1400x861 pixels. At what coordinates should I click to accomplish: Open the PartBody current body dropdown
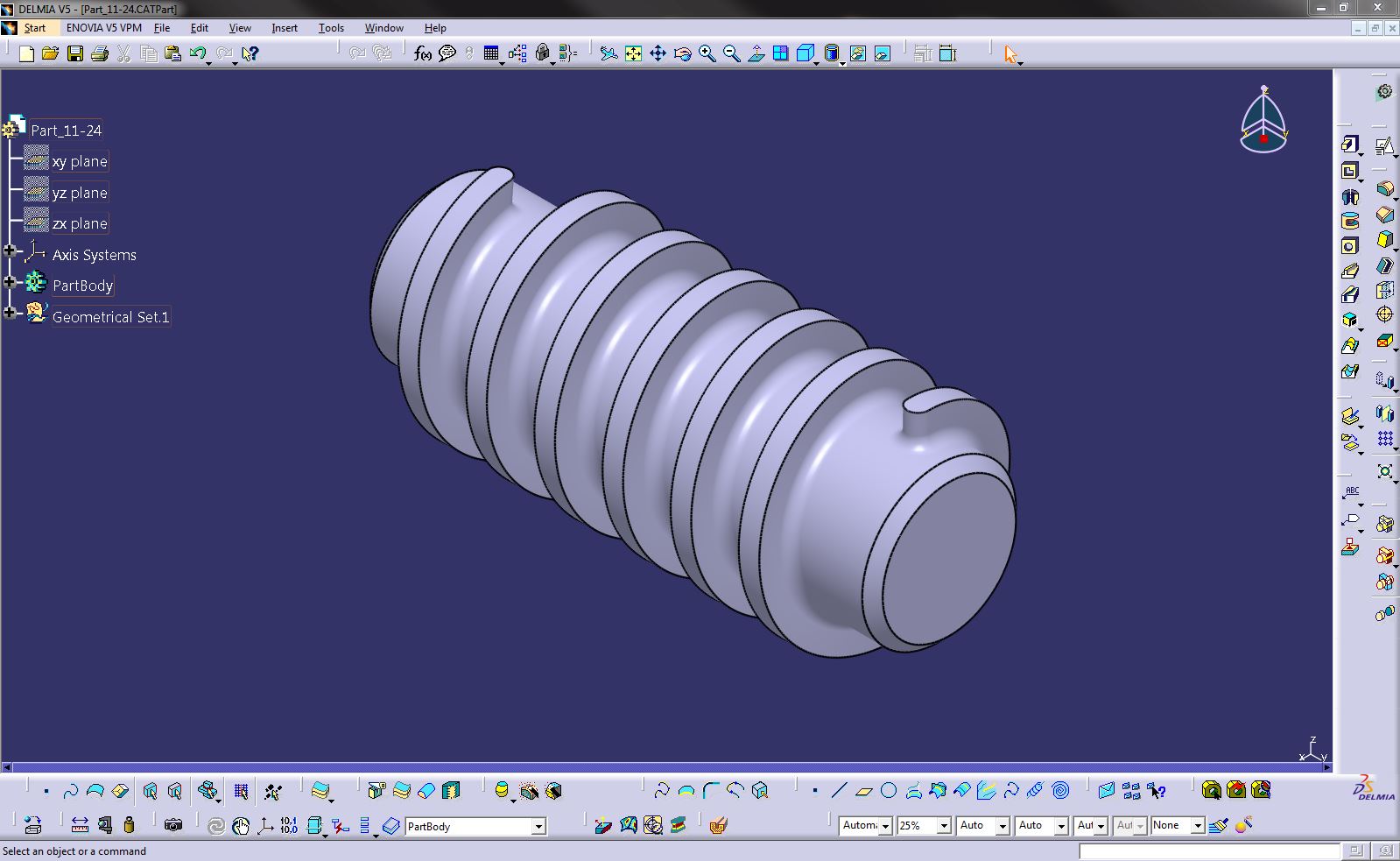click(x=538, y=826)
